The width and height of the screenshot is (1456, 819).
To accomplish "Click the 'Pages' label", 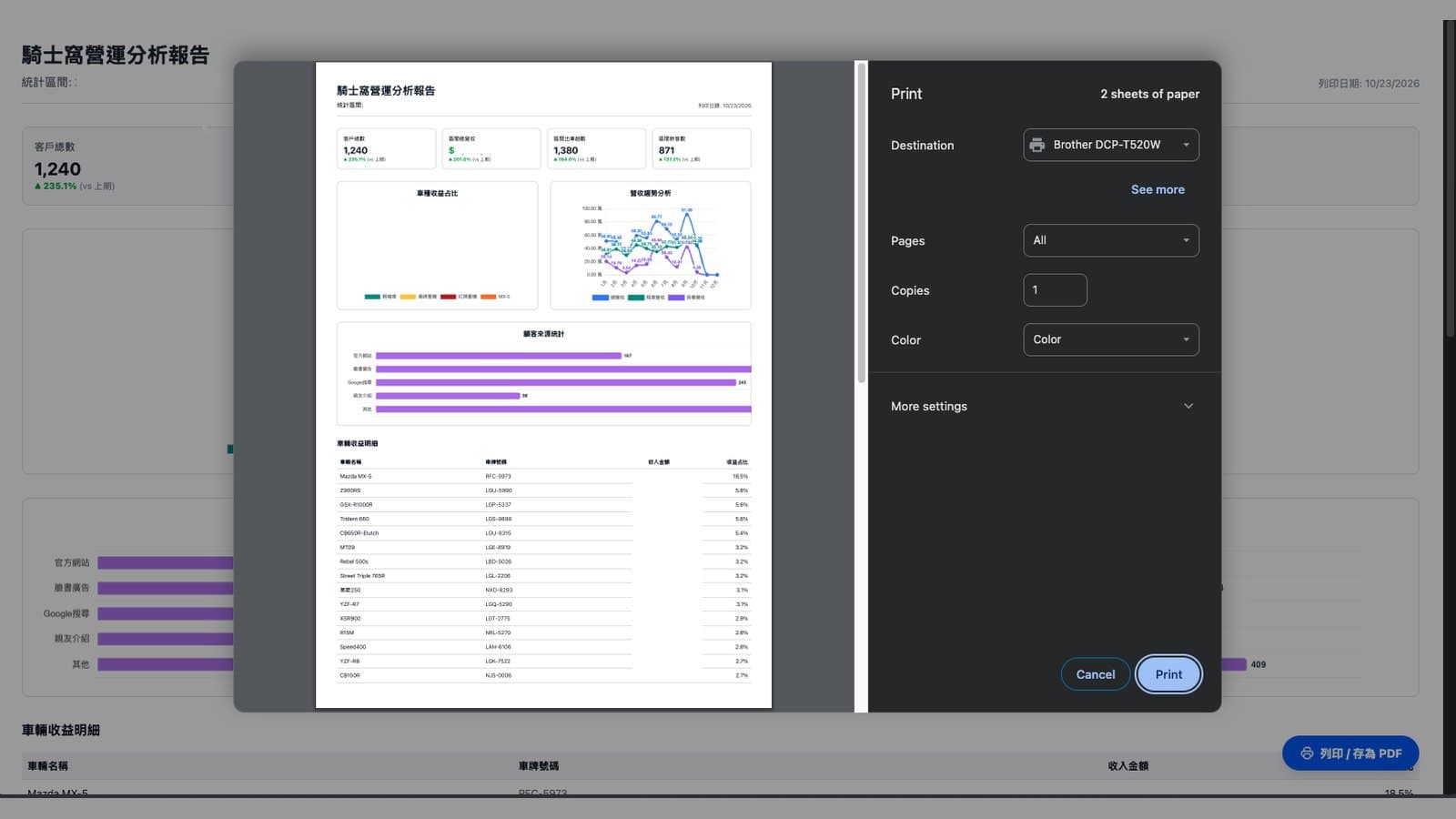I will tap(907, 241).
